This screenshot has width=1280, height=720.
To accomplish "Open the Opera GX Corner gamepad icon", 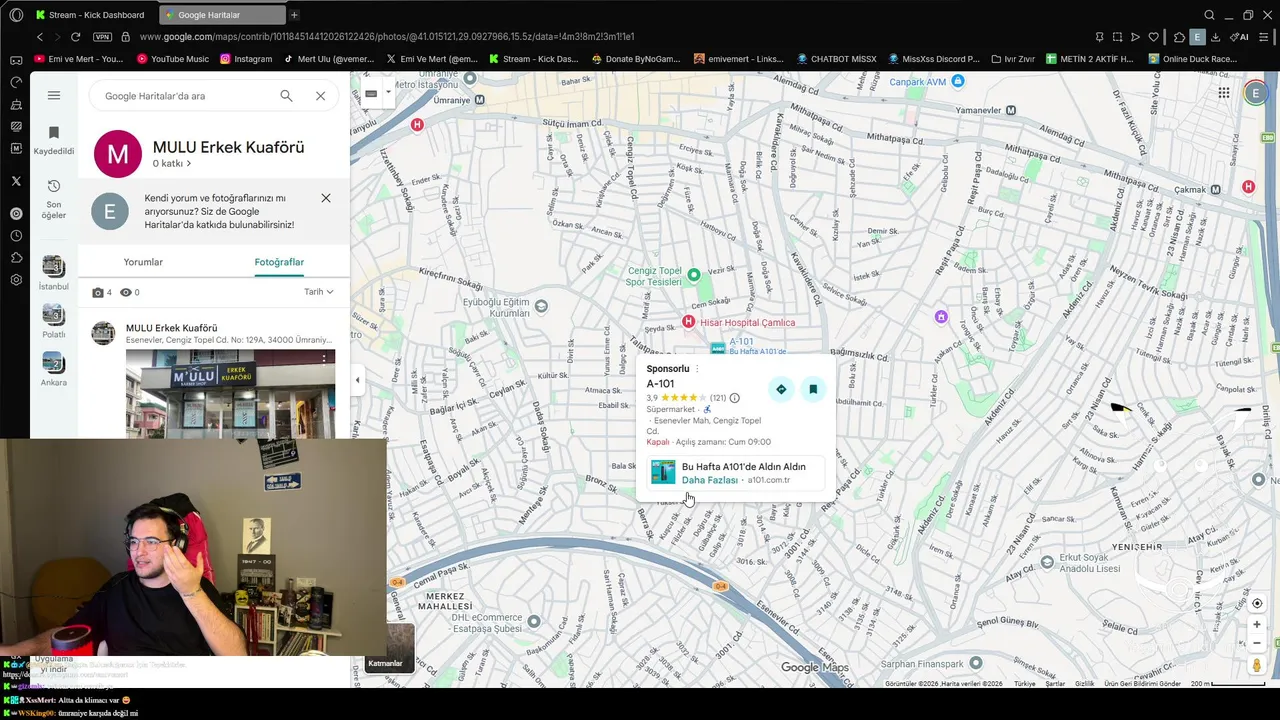I will click(x=16, y=59).
